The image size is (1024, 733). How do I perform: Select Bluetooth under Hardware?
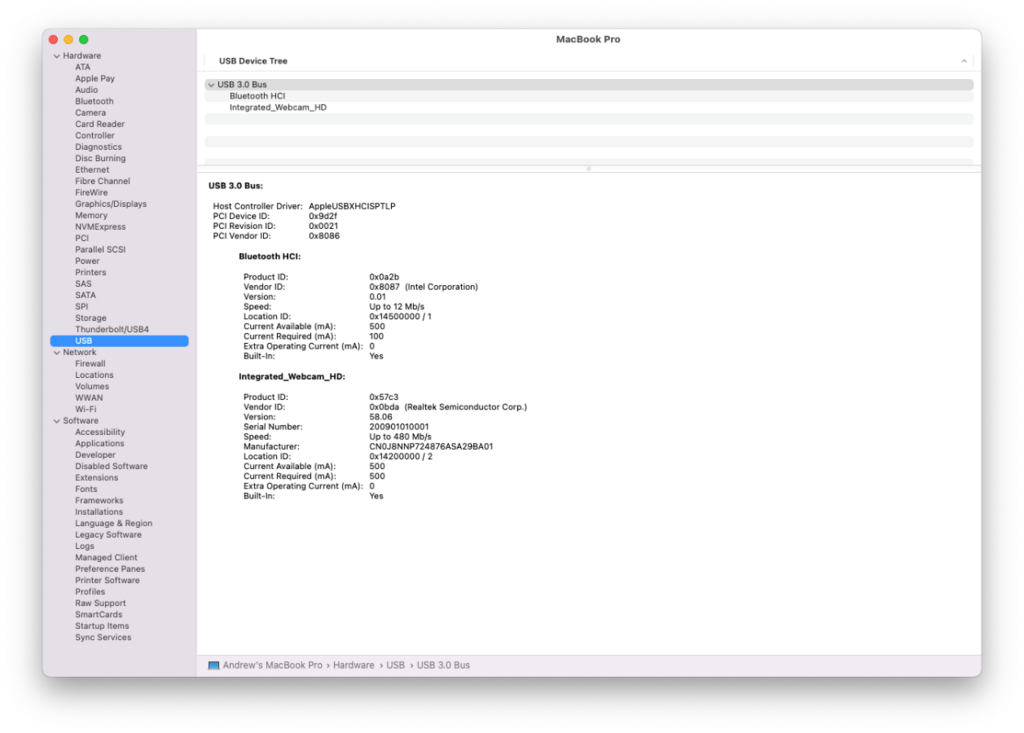94,101
